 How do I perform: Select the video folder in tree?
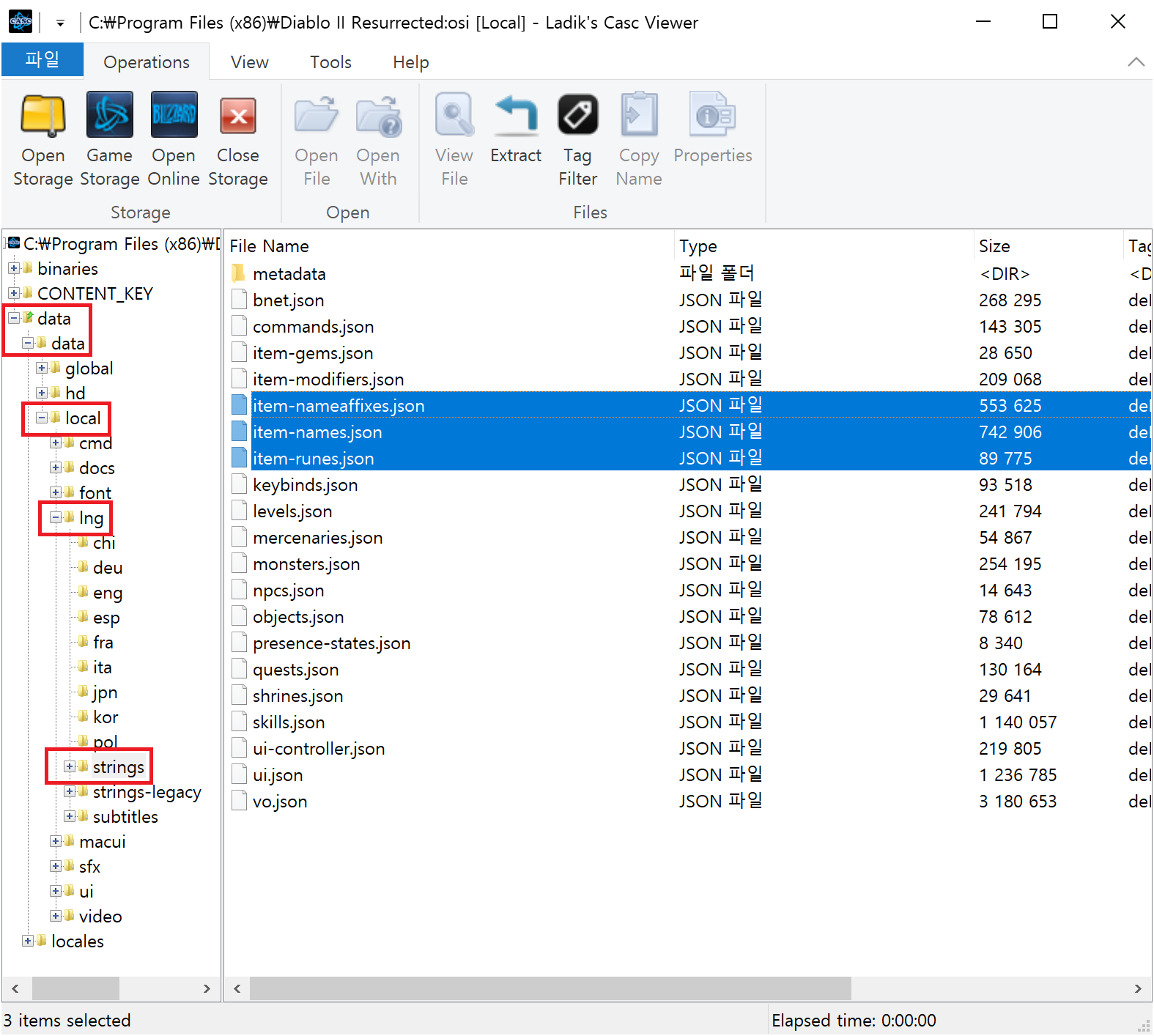100,917
